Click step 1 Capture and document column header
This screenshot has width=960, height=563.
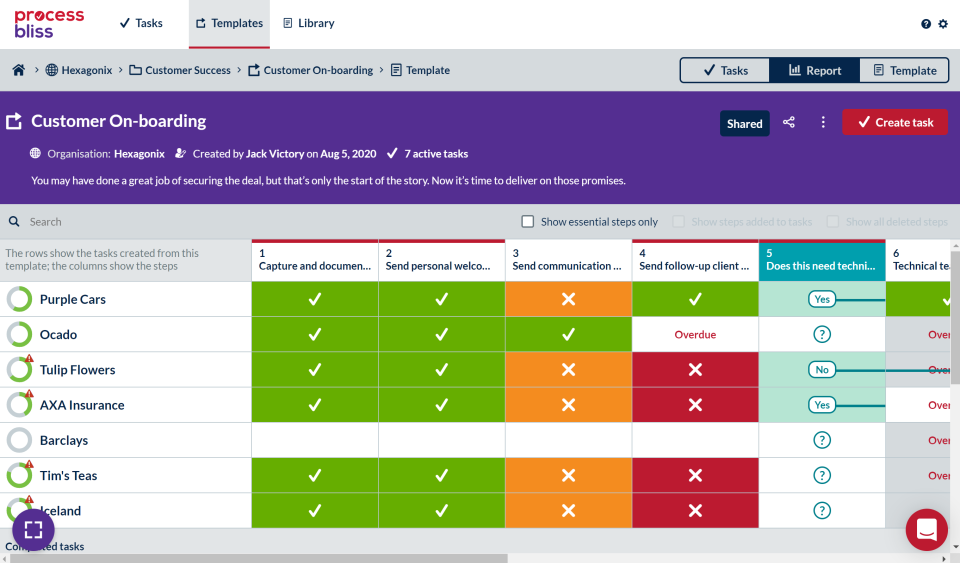tap(315, 260)
